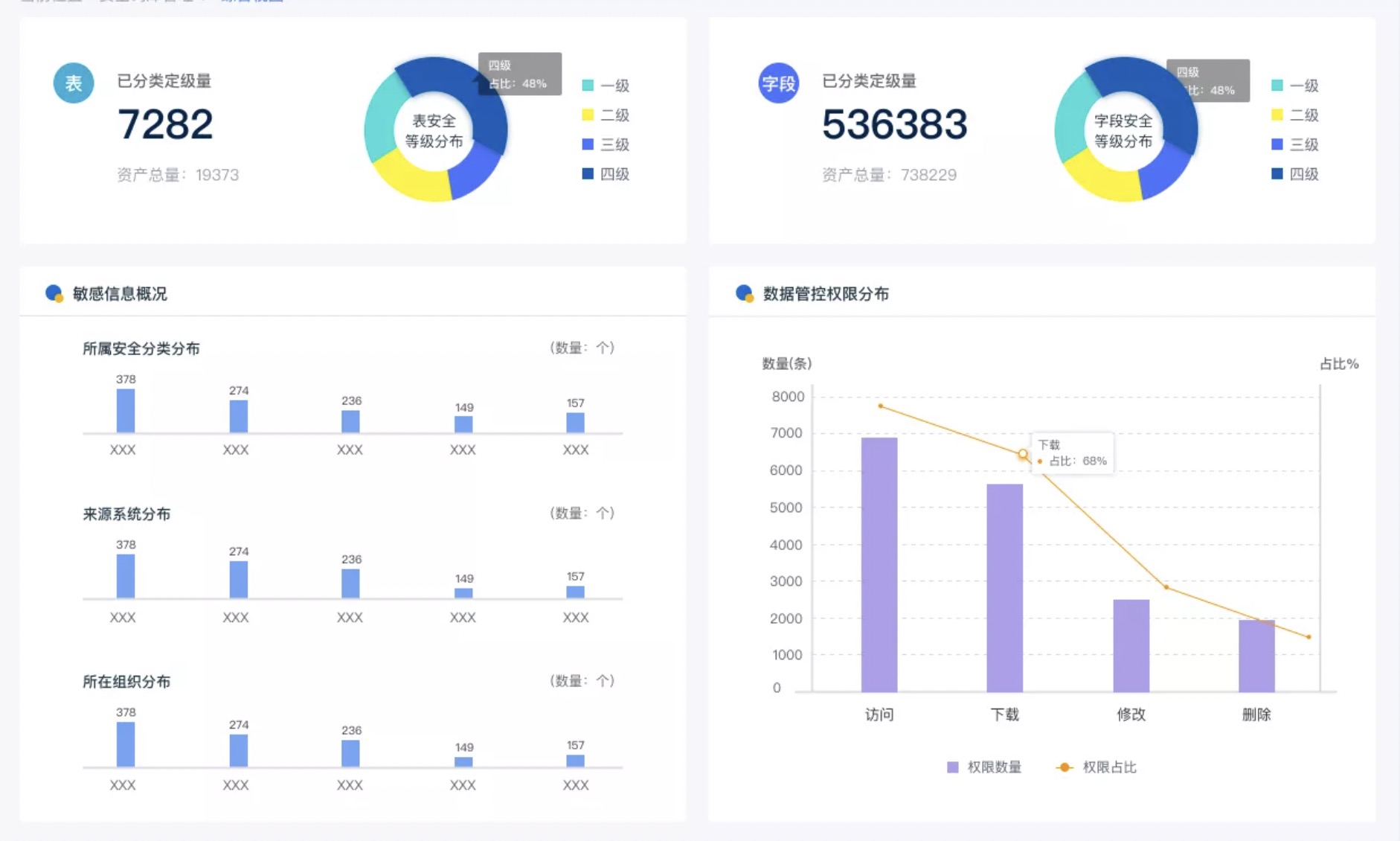Click the icon beside 数据管控权限分布 title
This screenshot has width=1400, height=841.
(744, 293)
